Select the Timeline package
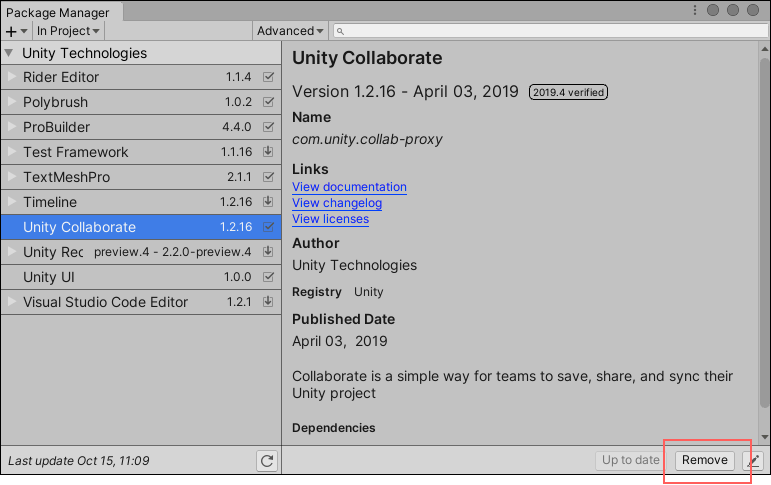The width and height of the screenshot is (771, 485). (x=141, y=202)
